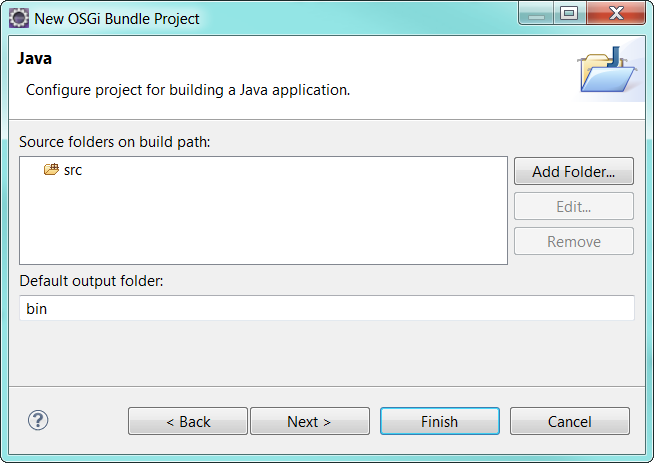
Task: Click the help question mark icon
Action: tap(39, 420)
